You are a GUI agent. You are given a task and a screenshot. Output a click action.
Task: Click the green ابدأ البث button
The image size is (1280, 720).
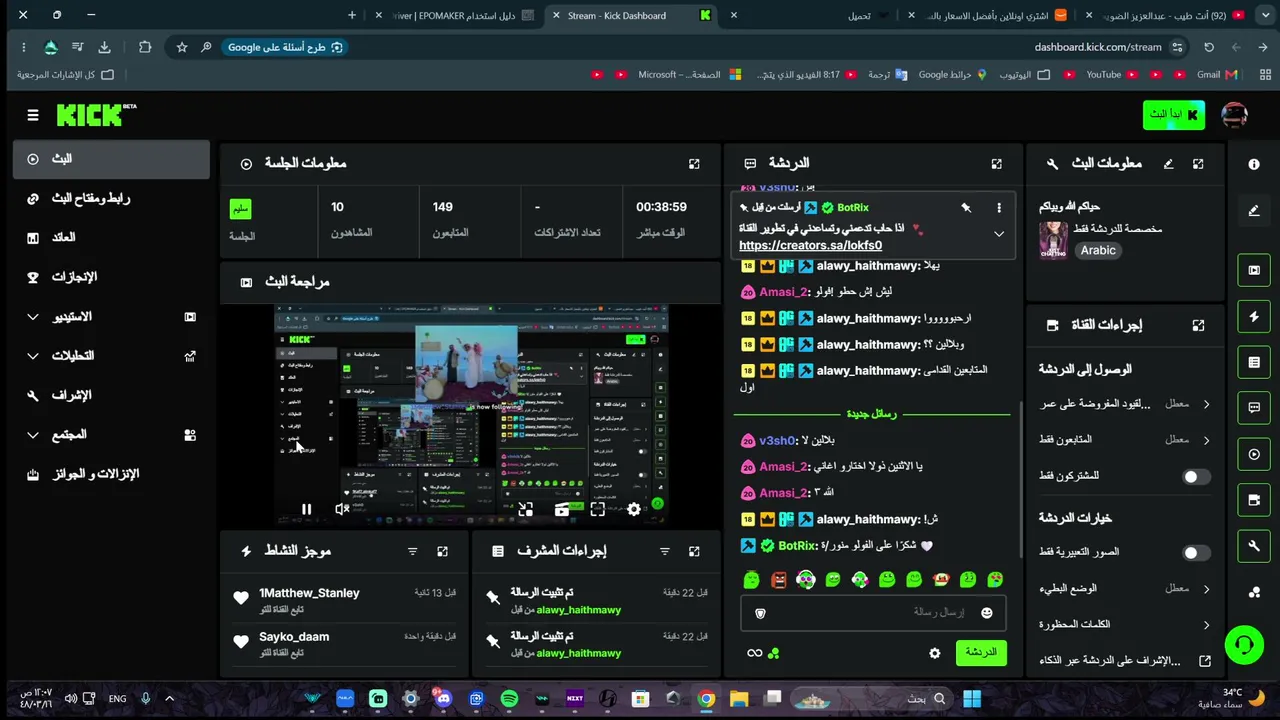[1174, 115]
